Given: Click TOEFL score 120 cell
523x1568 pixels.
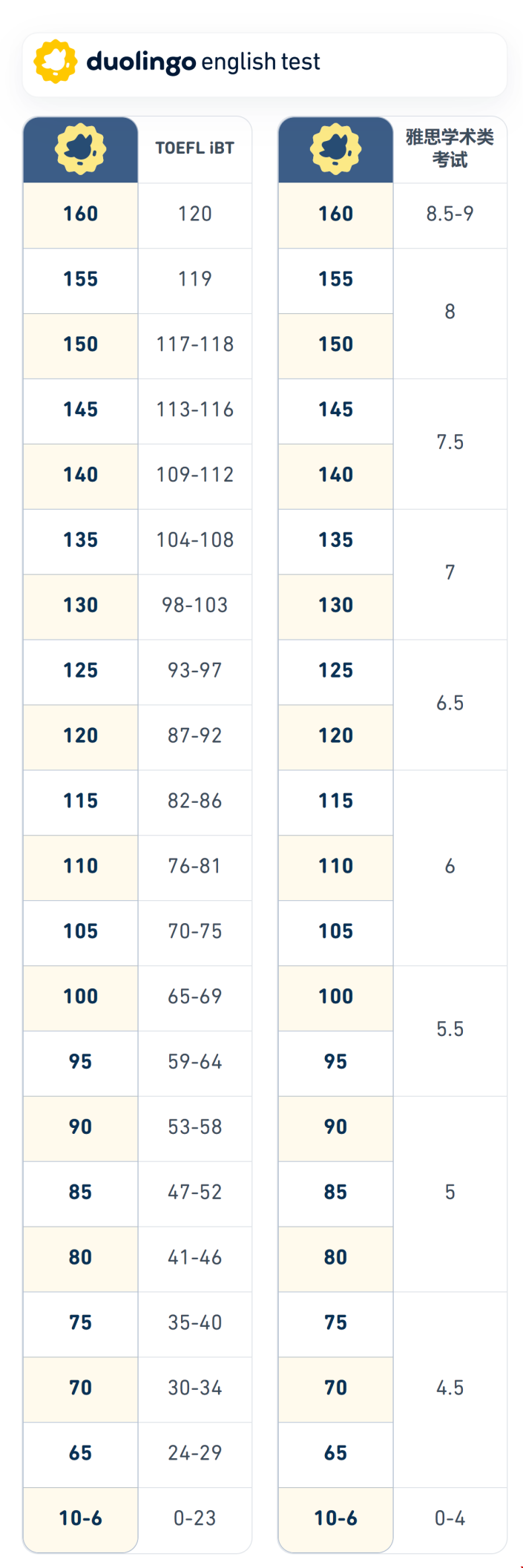Looking at the screenshot, I should click(x=194, y=214).
